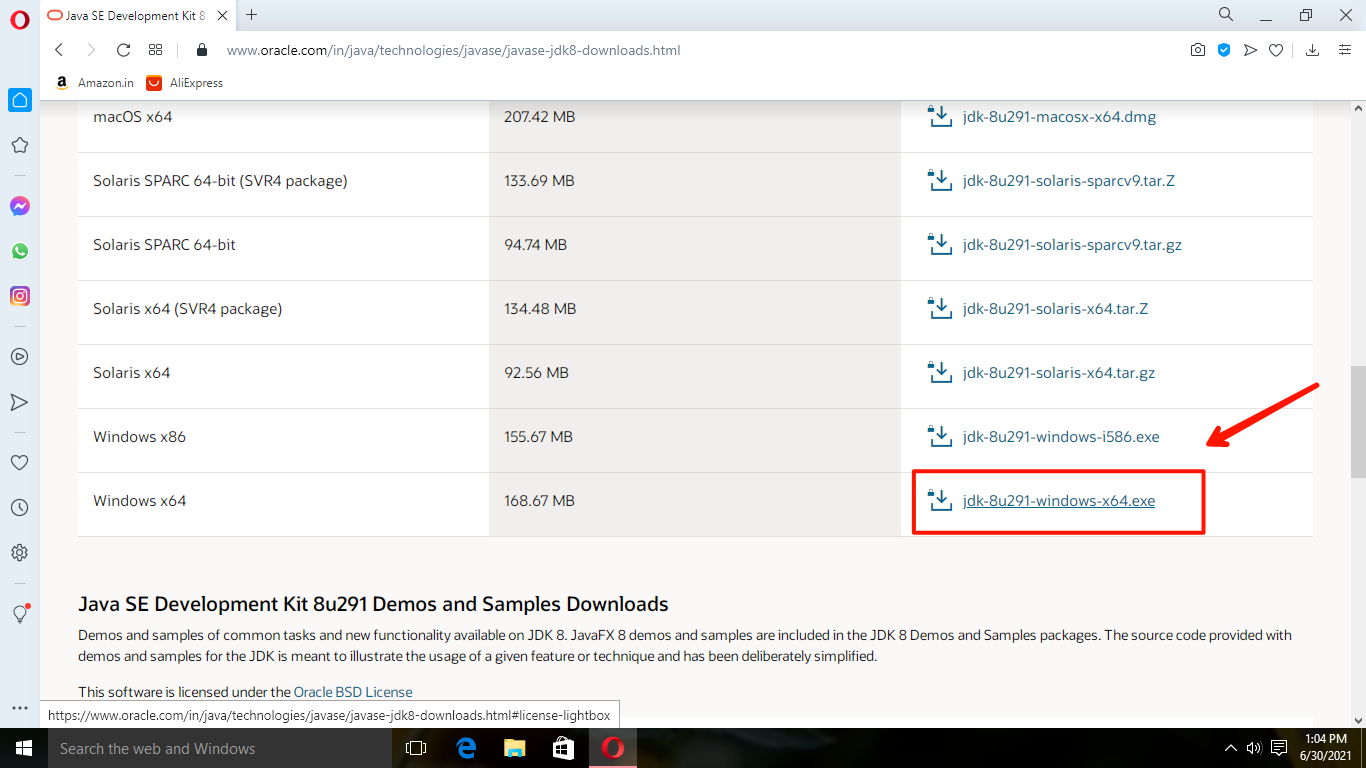Download jdk-8u291-solaris-x64.tar.gz

(x=1058, y=373)
